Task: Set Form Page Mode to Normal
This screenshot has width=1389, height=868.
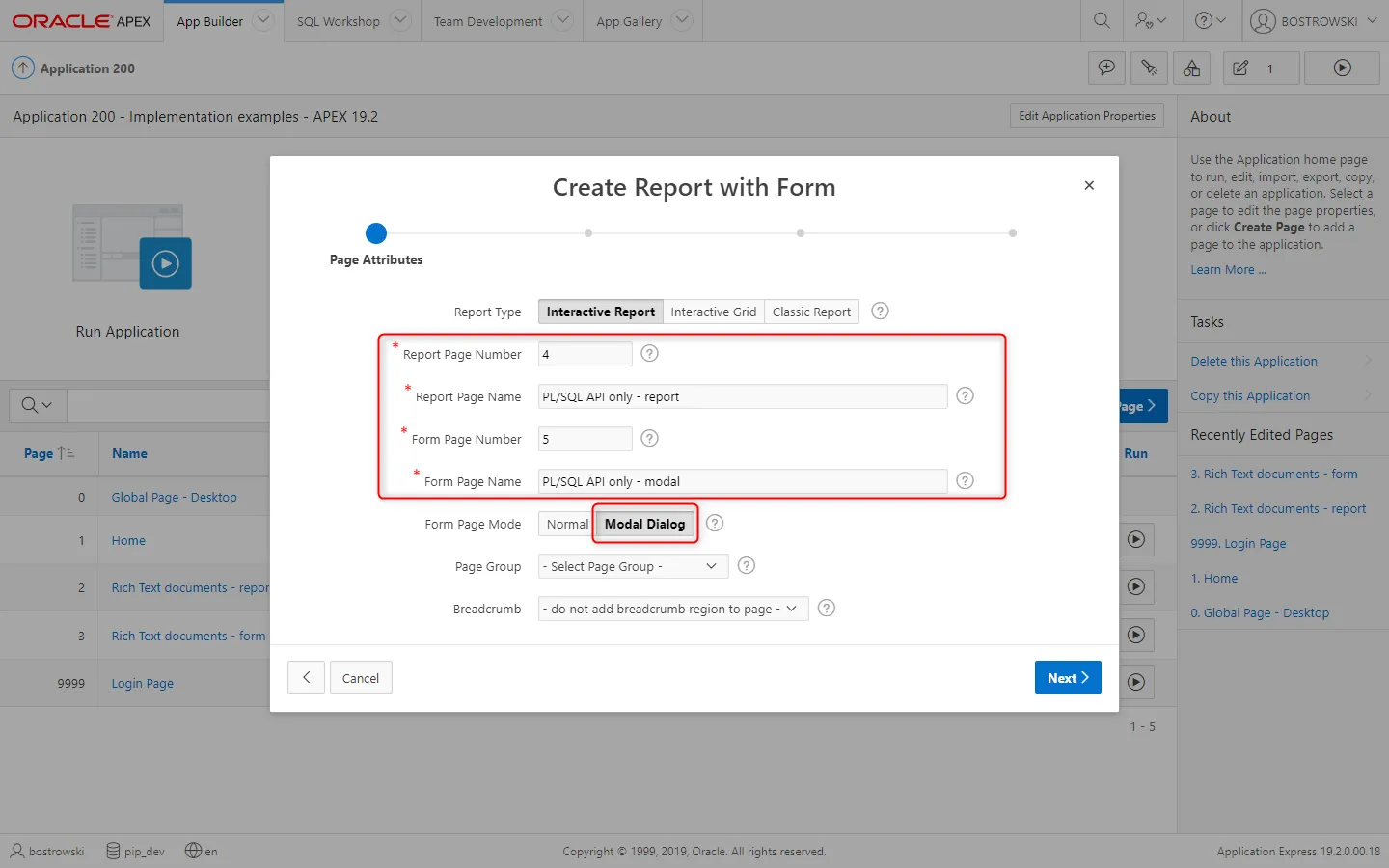Action: click(x=566, y=524)
